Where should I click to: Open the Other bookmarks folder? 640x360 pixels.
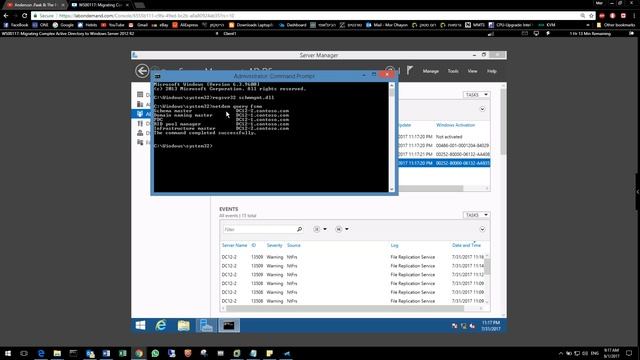[x=616, y=25]
